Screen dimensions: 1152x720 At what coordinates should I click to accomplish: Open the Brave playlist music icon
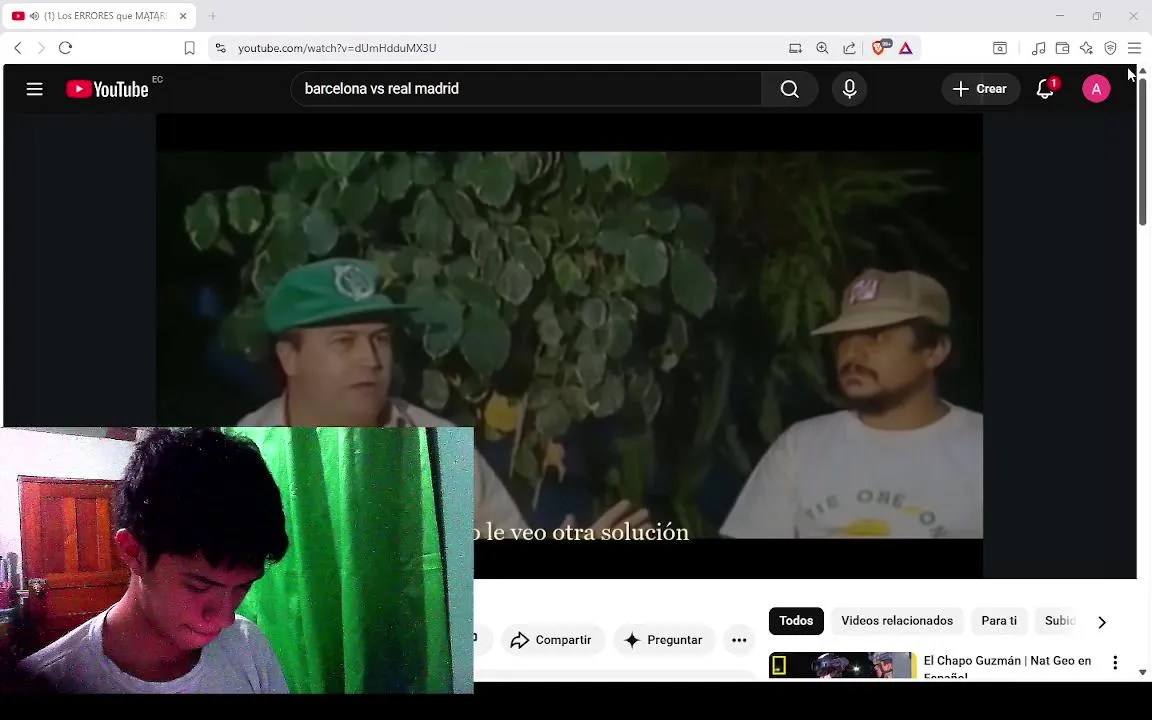pos(1038,48)
